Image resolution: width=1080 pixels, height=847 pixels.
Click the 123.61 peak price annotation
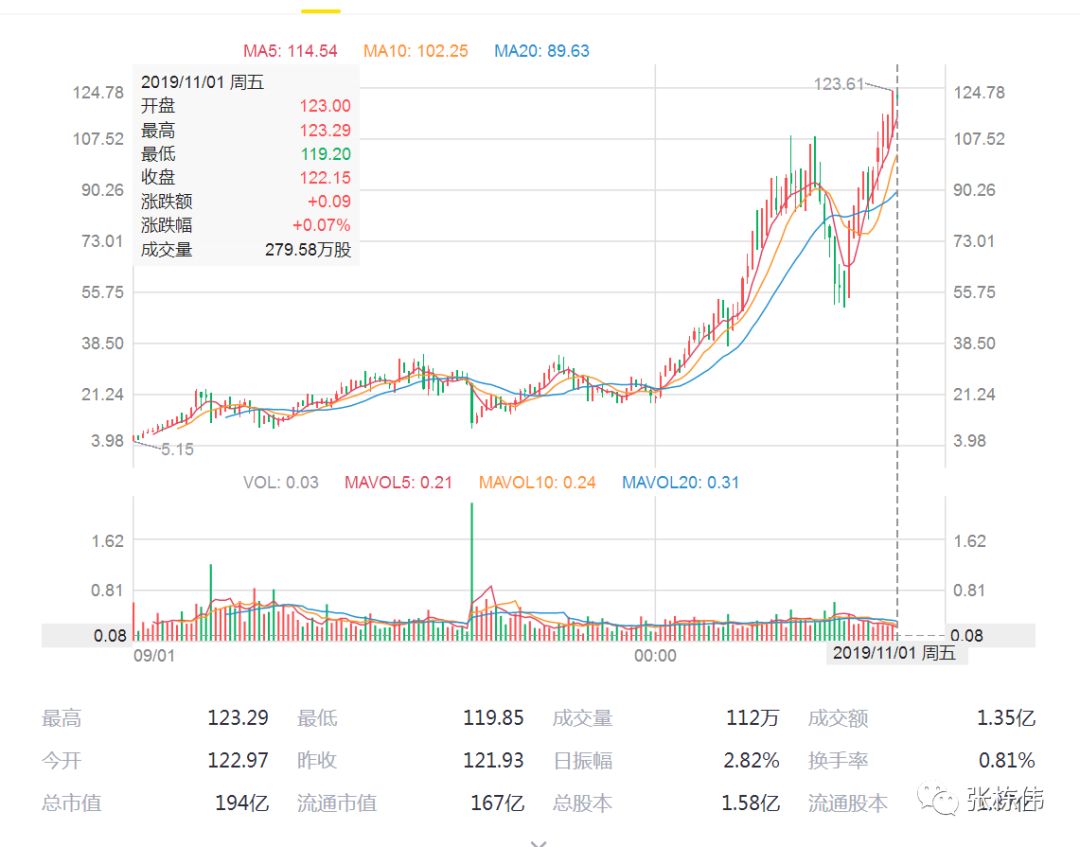838,84
